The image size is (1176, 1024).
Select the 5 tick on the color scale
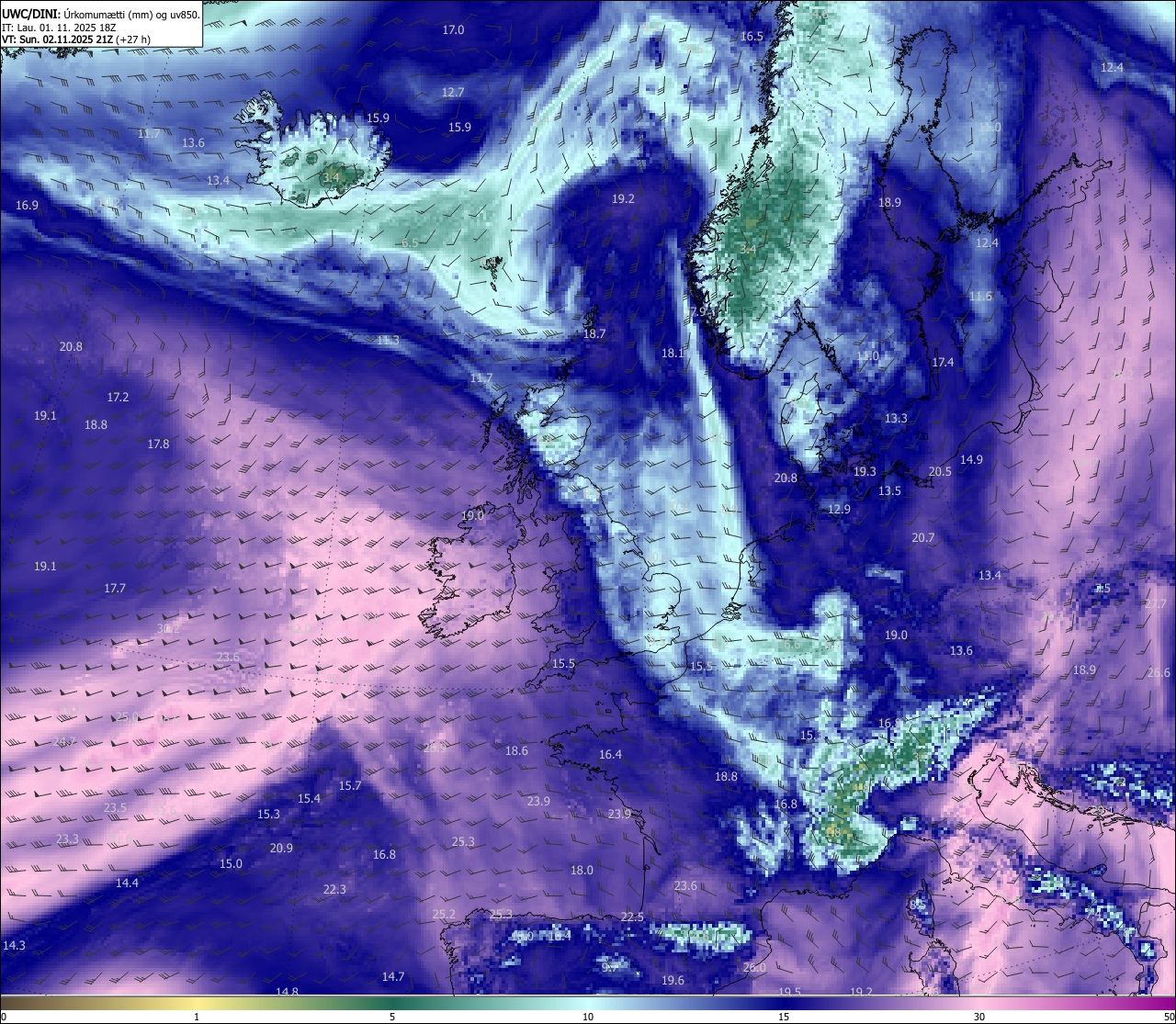(392, 1017)
